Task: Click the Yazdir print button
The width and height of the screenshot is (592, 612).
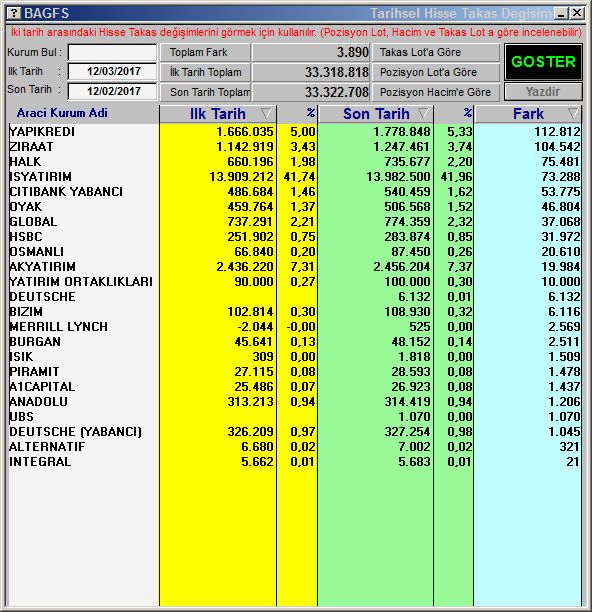Action: click(x=543, y=92)
